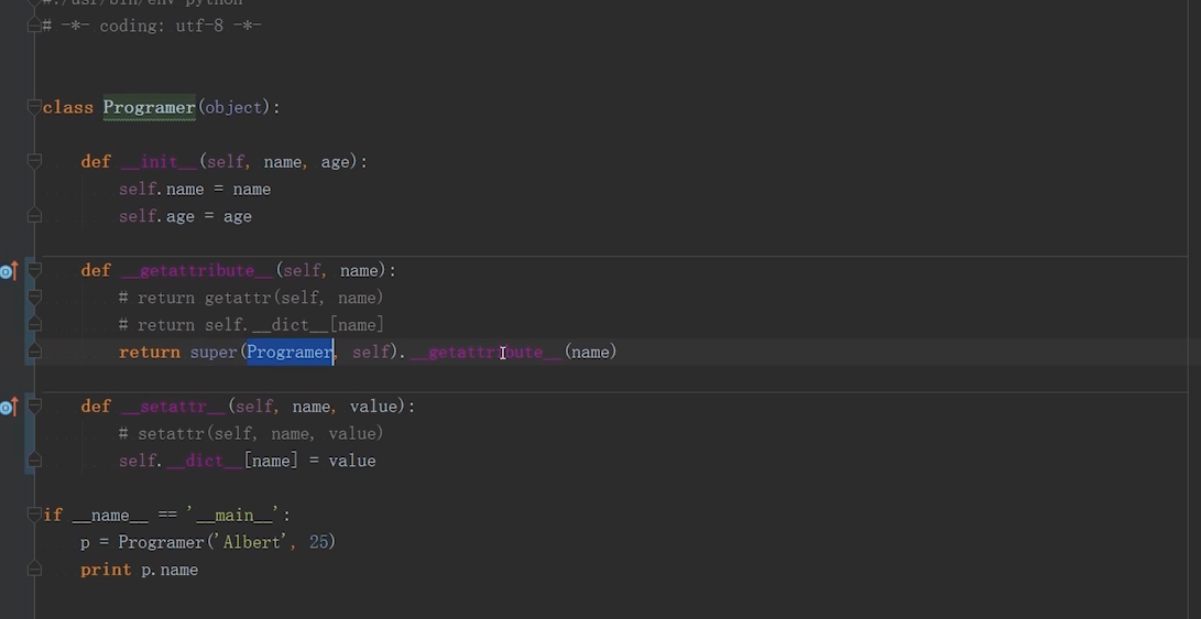Collapse the __init__ method fold marker
This screenshot has height=619, width=1201.
[35, 161]
